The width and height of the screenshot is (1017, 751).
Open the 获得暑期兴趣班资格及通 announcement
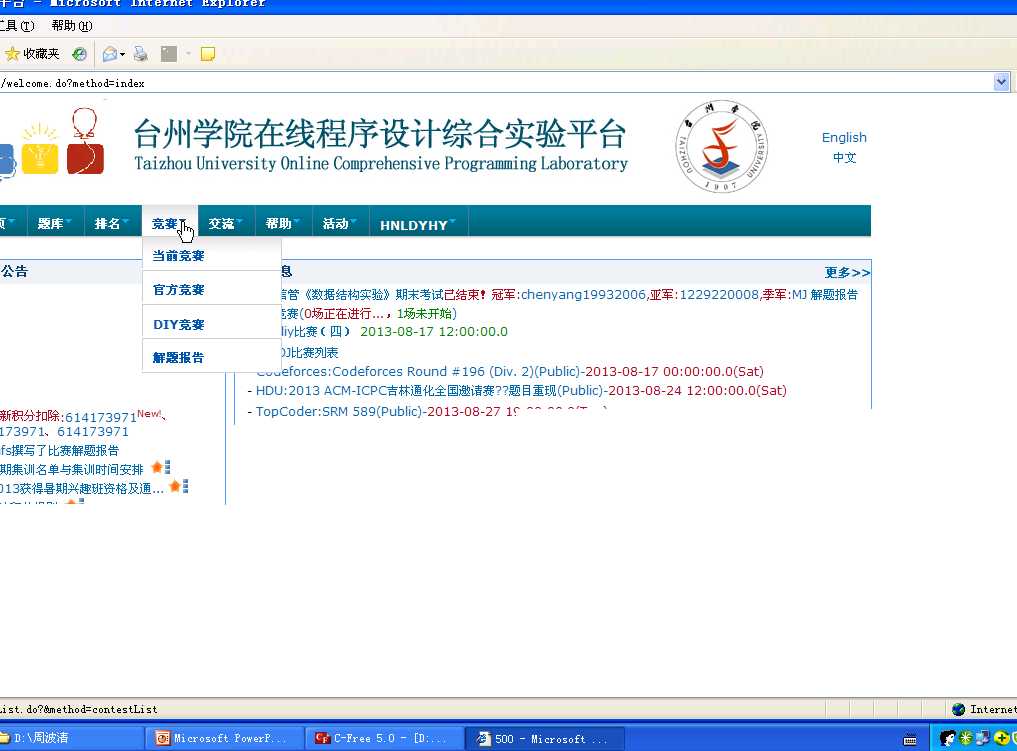tap(82, 488)
